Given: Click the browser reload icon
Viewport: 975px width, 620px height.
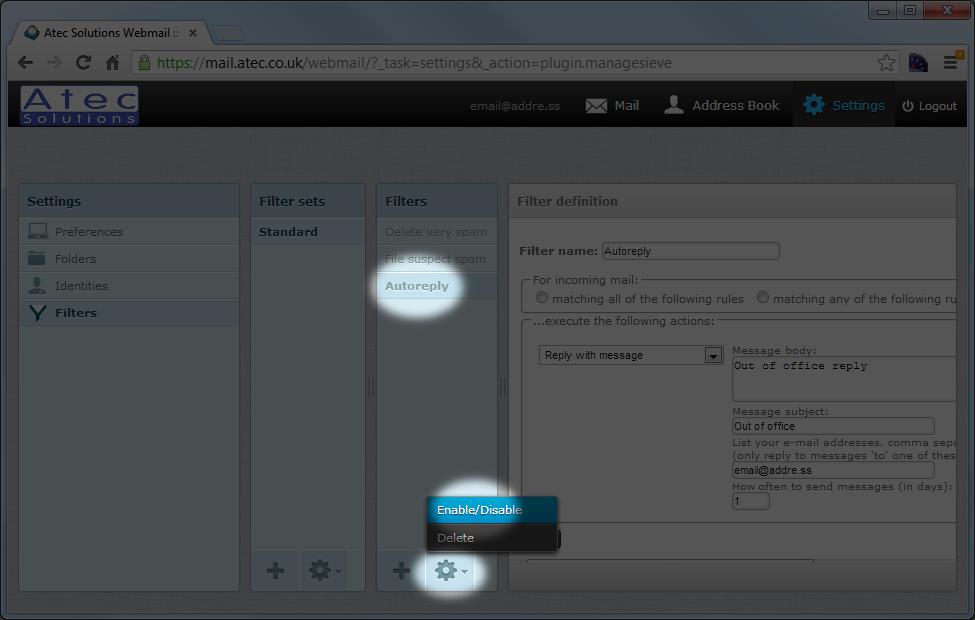Looking at the screenshot, I should pos(83,63).
